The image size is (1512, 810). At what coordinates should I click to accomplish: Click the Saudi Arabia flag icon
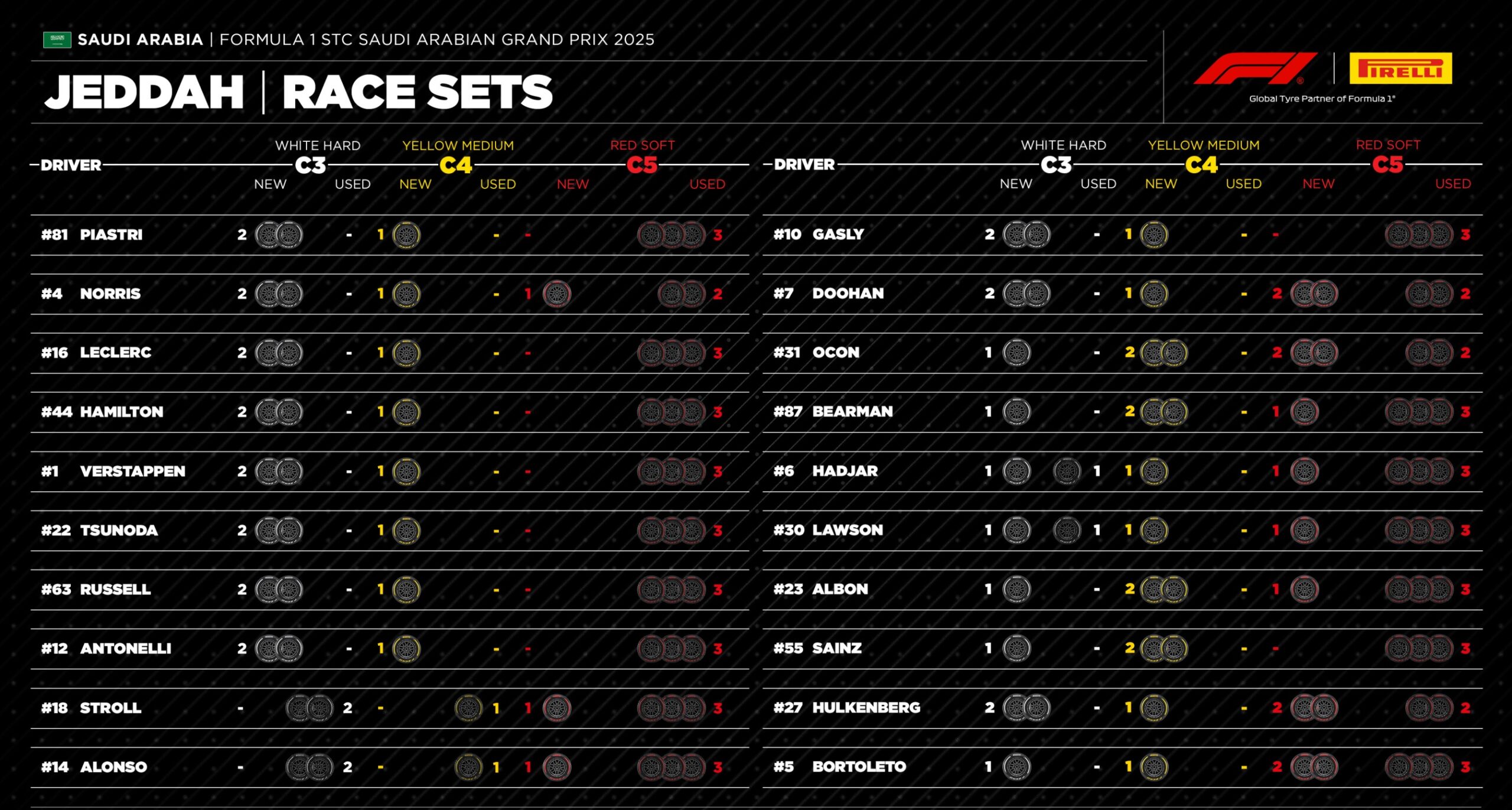coord(57,40)
